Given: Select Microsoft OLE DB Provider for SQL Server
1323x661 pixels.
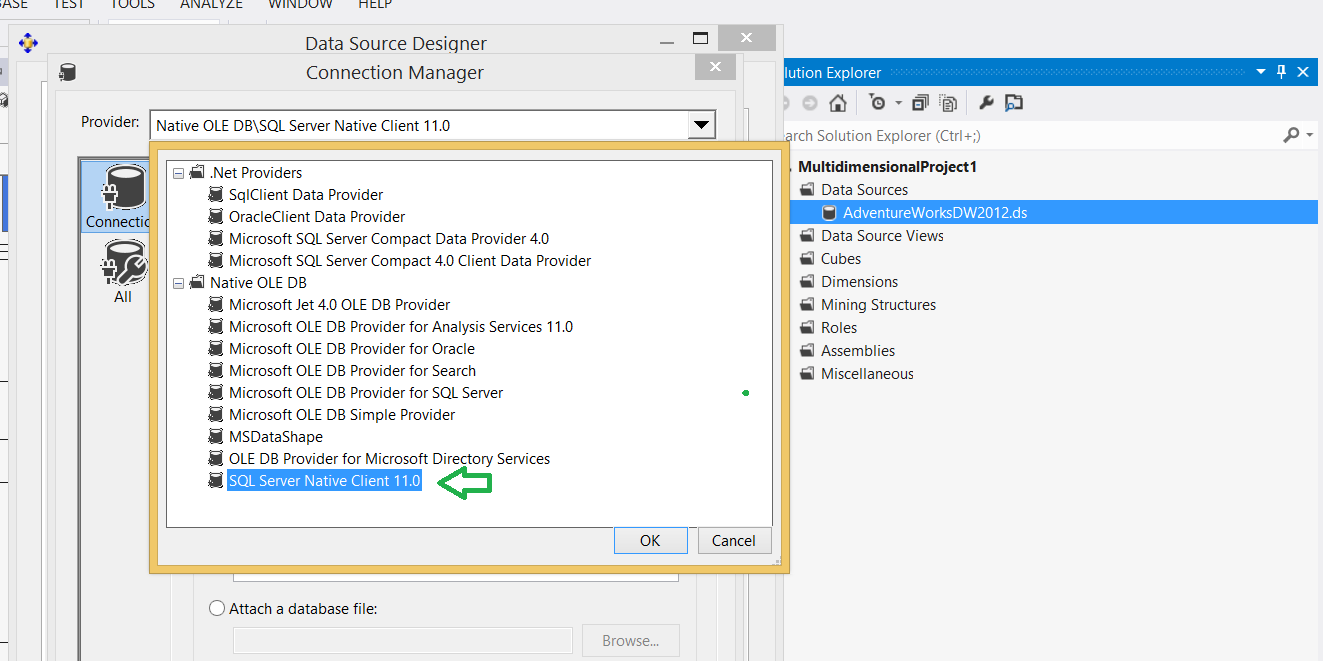Looking at the screenshot, I should point(366,392).
